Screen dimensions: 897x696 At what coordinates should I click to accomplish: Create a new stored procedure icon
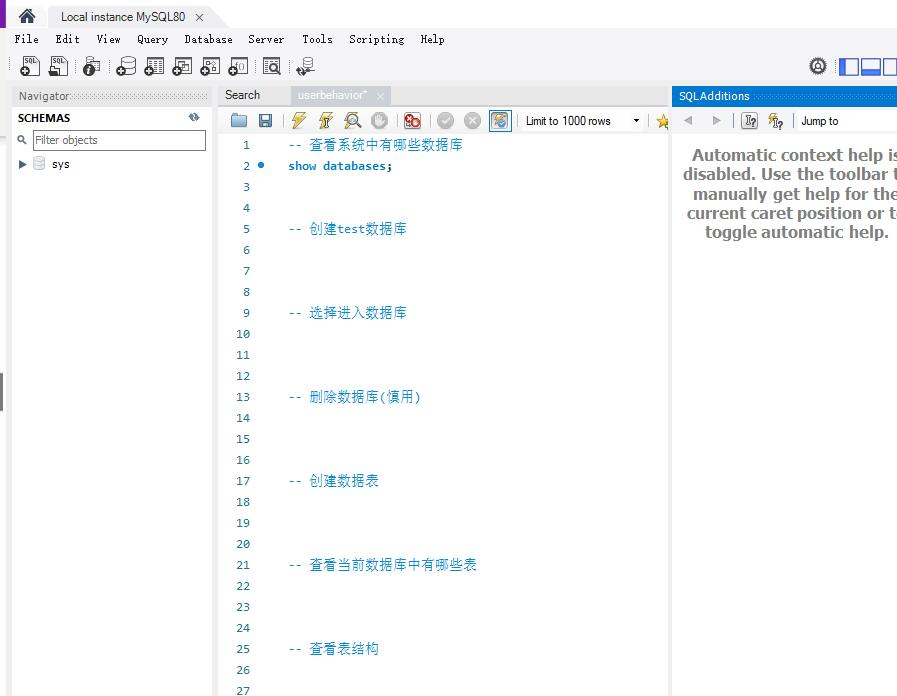[x=210, y=66]
